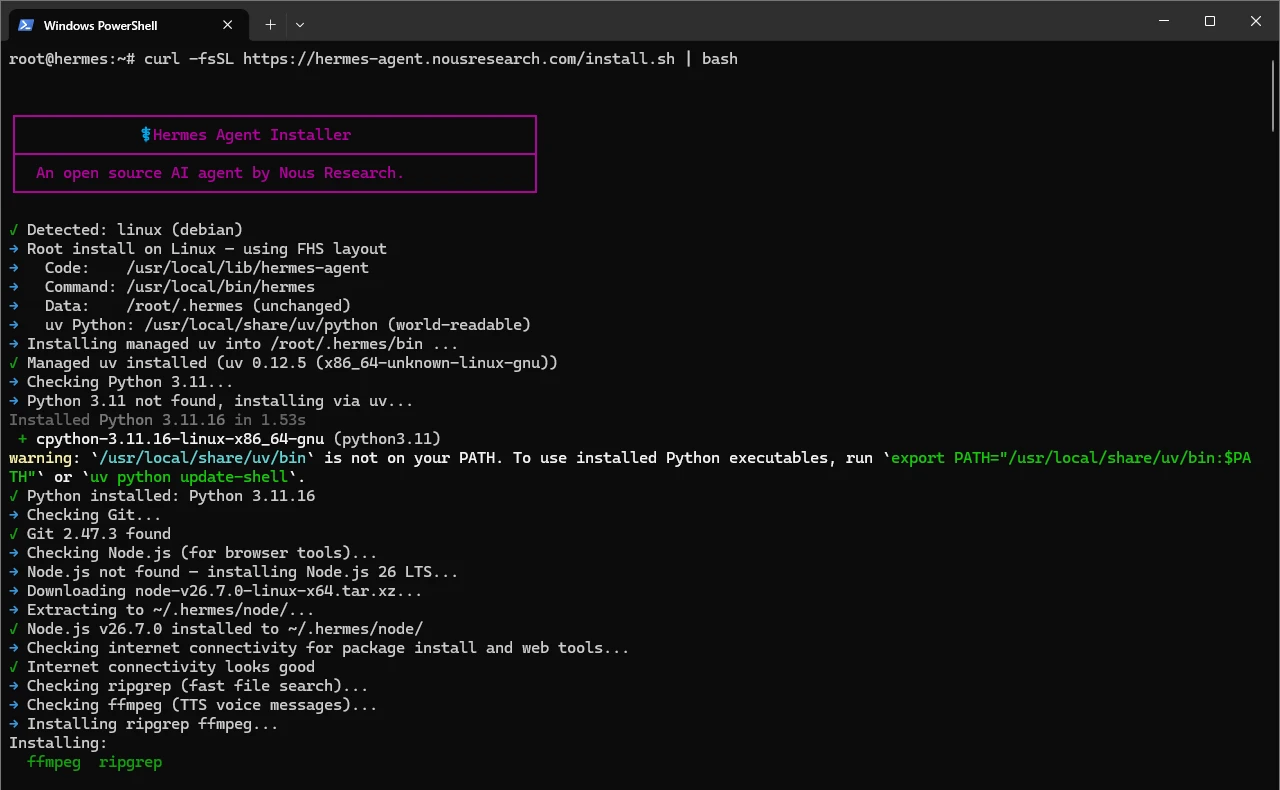
Task: Click the path '/usr/local/bin/hermes'
Action: [221, 287]
